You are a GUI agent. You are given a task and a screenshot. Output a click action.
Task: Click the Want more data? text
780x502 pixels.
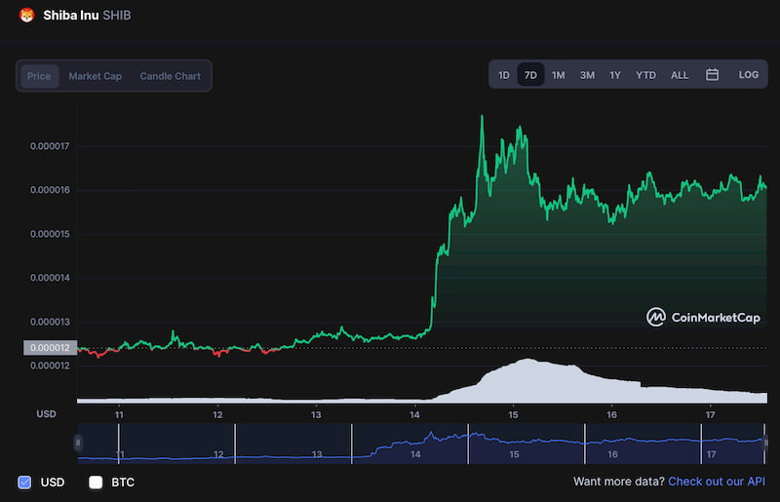[618, 482]
